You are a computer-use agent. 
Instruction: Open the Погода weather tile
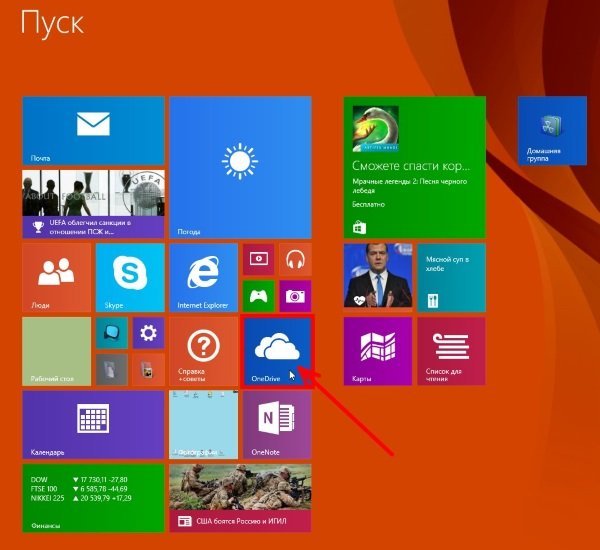point(240,168)
